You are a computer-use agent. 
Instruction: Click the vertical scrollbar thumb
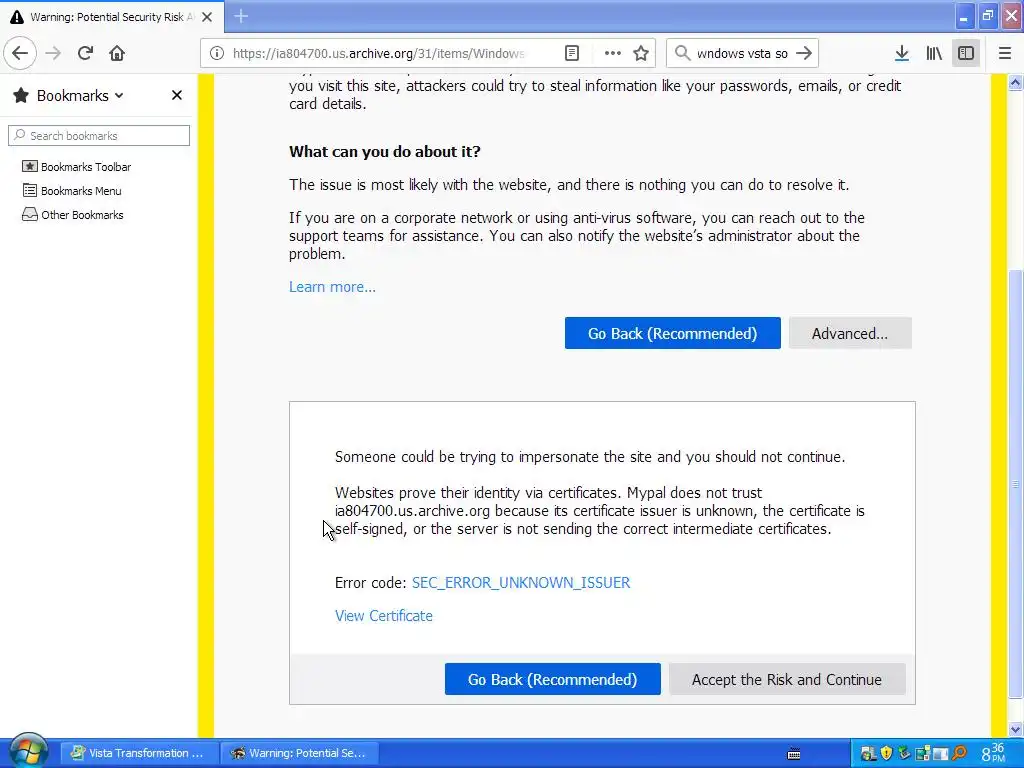1016,483
